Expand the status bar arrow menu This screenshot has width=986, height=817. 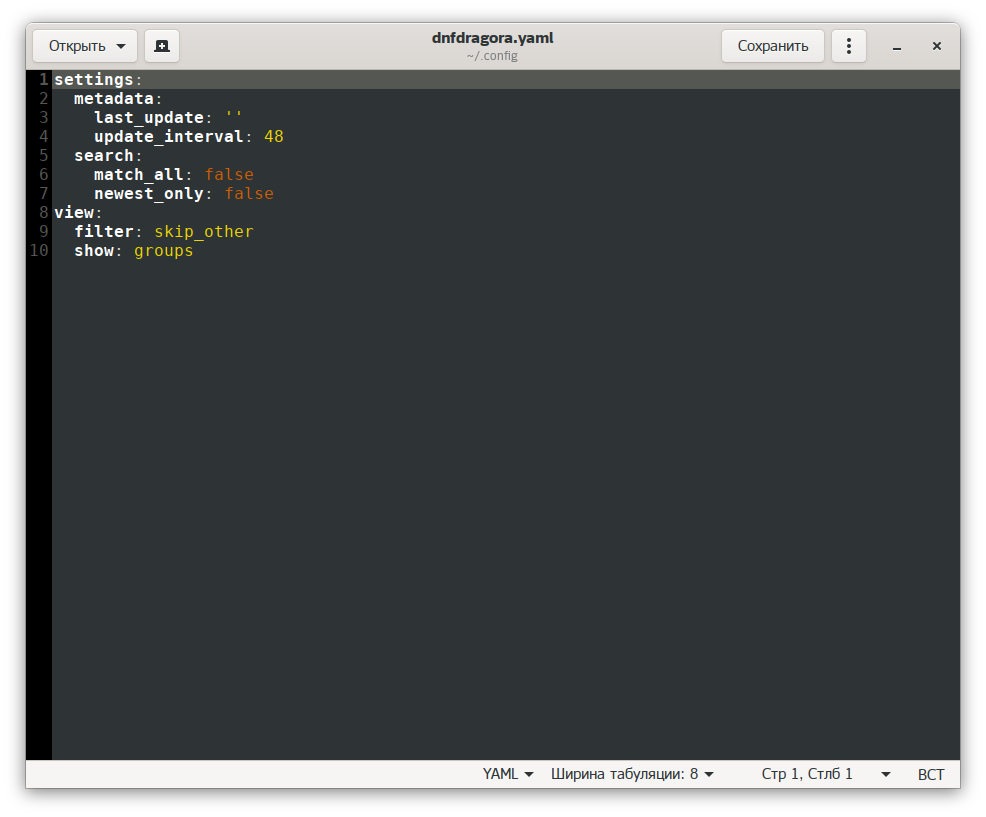click(885, 774)
